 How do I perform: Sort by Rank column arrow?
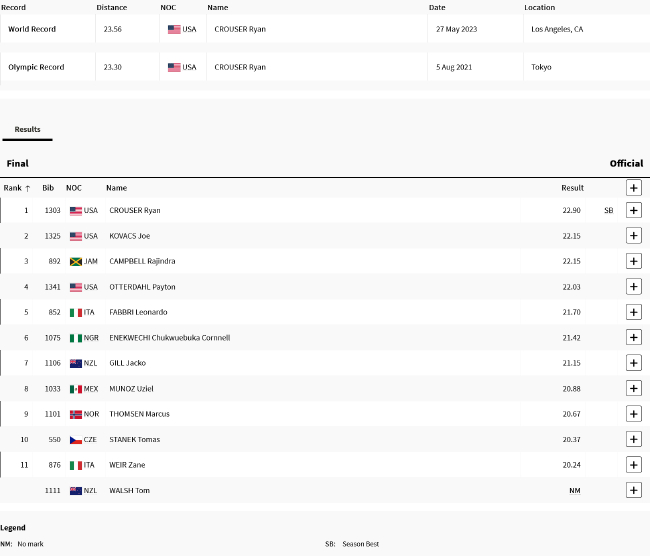pos(27,188)
